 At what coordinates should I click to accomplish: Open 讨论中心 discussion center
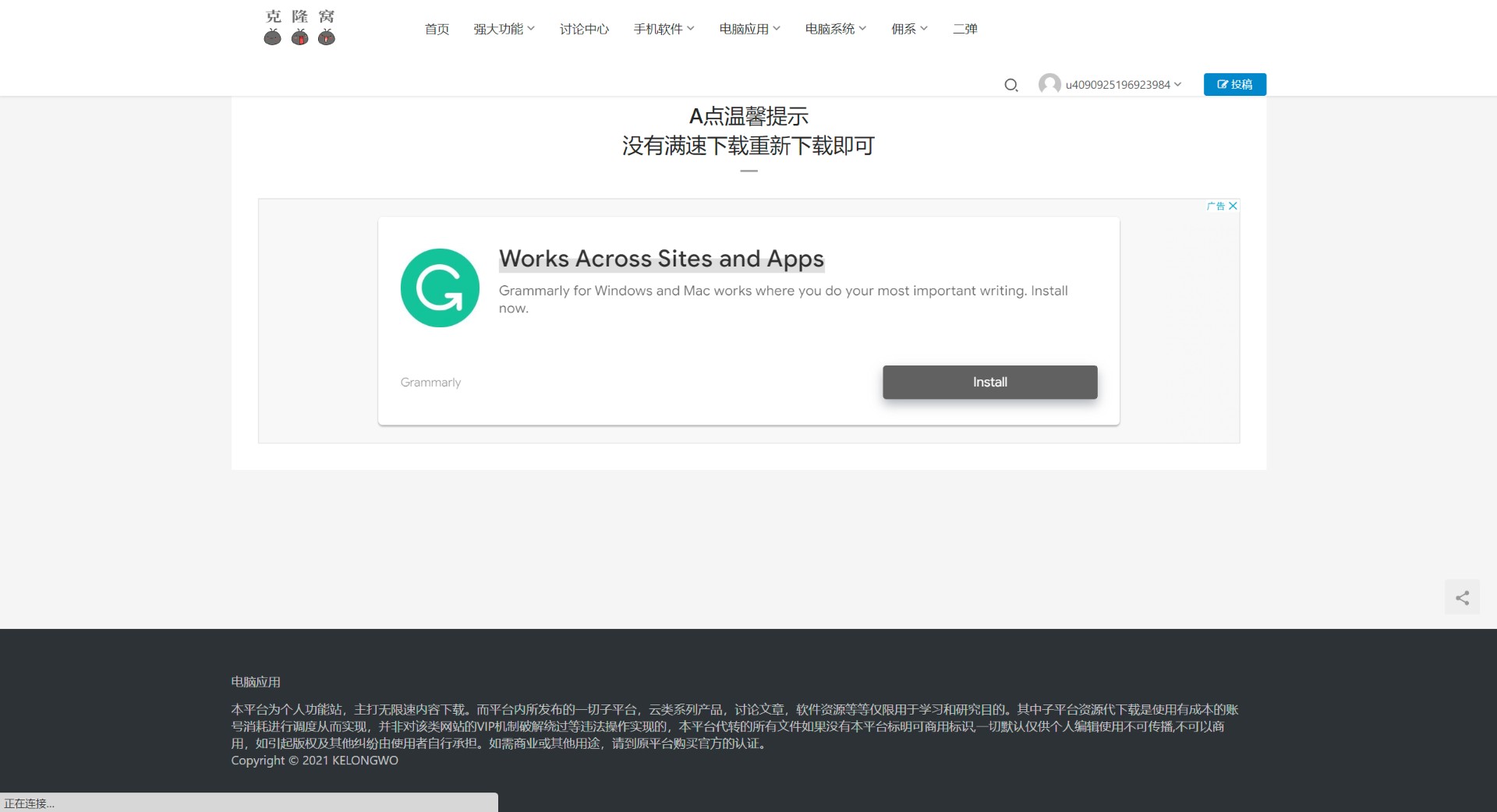pos(584,29)
